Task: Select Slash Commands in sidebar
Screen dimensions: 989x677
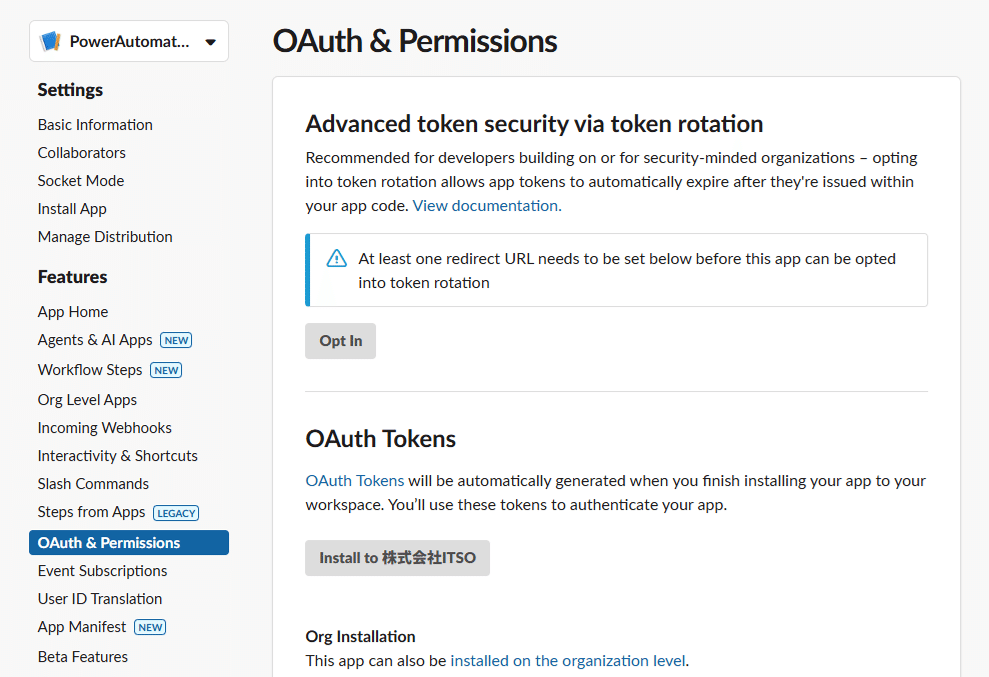Action: coord(93,484)
